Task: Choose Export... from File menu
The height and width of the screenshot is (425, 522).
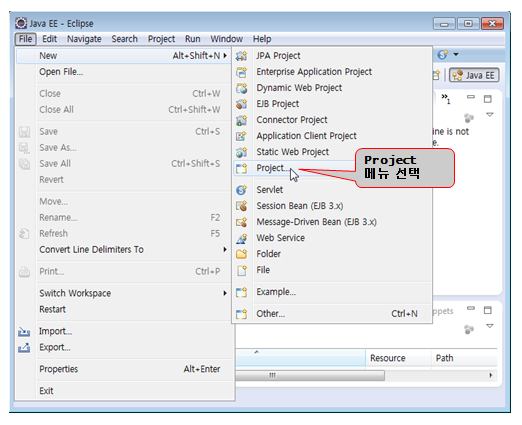Action: [x=124, y=348]
